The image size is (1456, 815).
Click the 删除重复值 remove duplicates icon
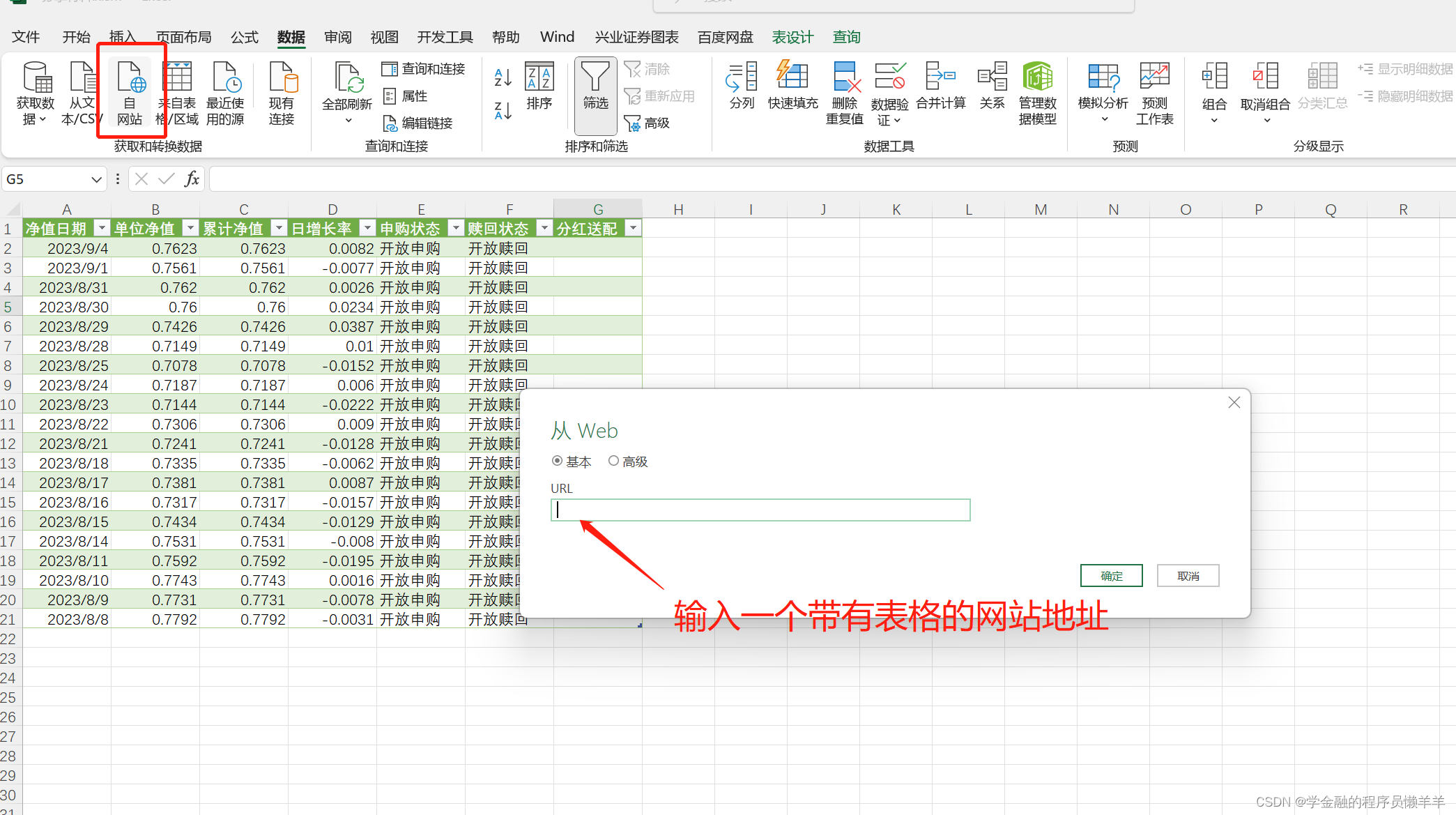pos(845,78)
